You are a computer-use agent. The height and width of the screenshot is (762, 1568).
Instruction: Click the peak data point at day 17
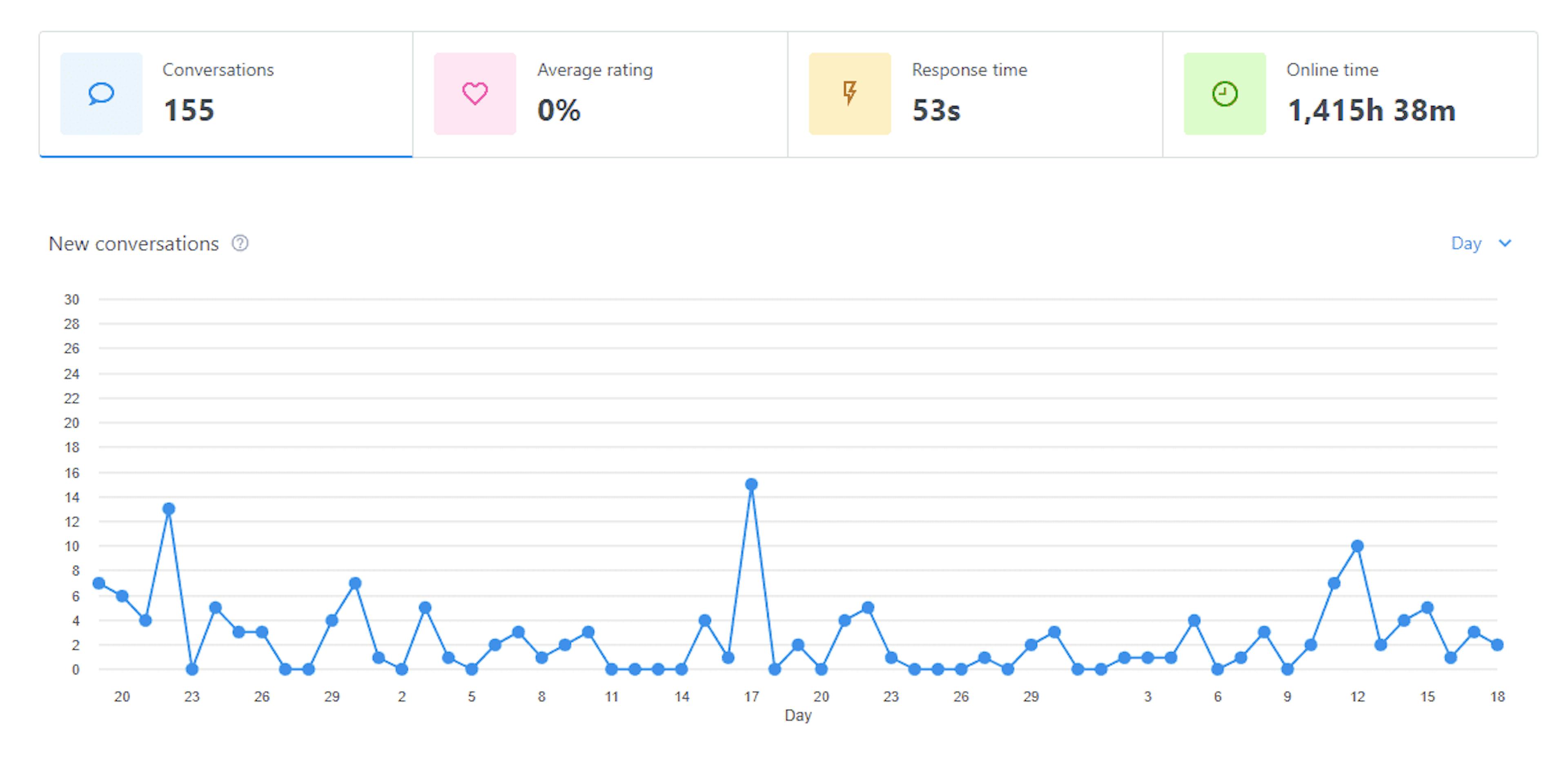(751, 484)
